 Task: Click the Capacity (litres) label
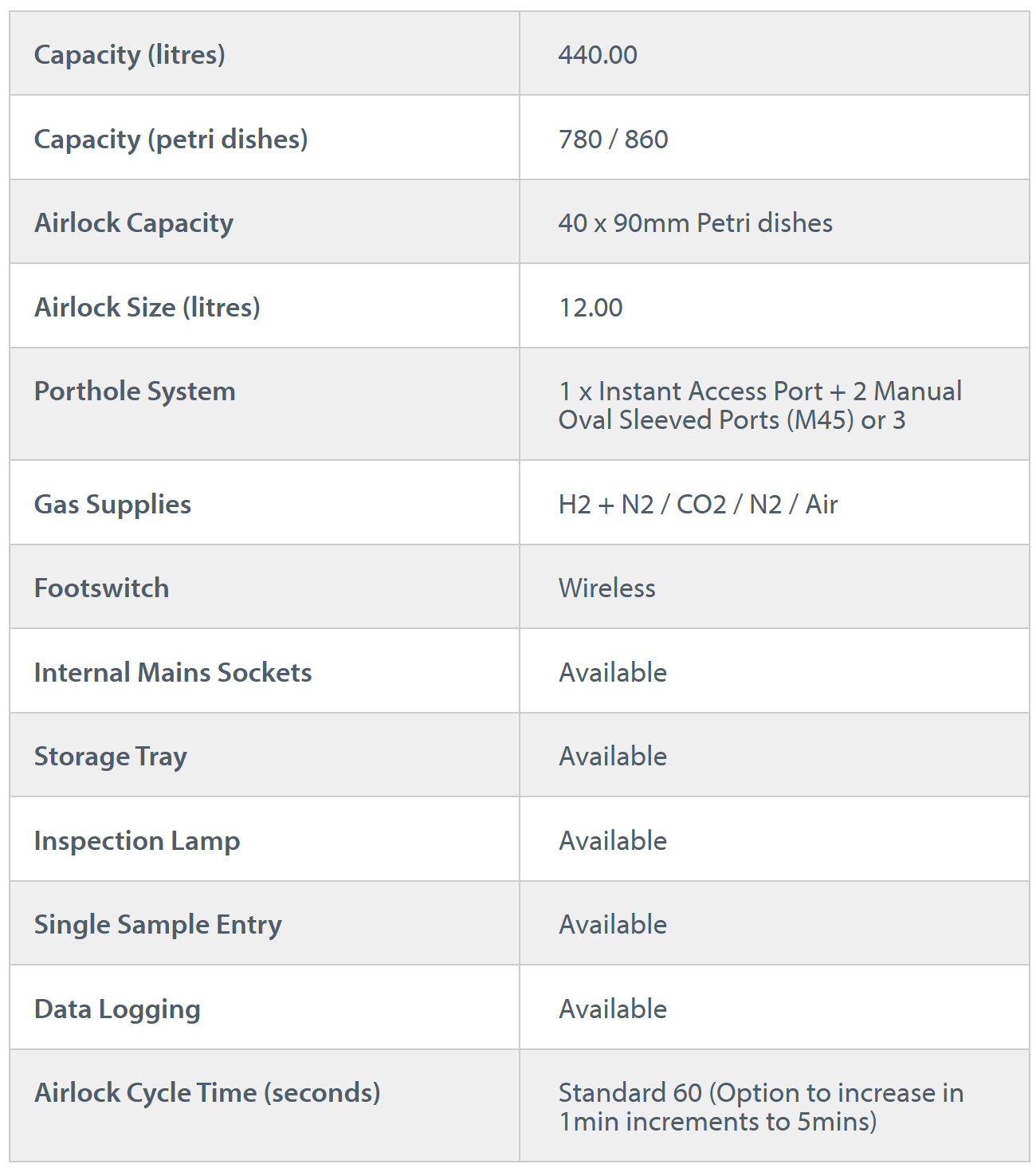[x=129, y=55]
